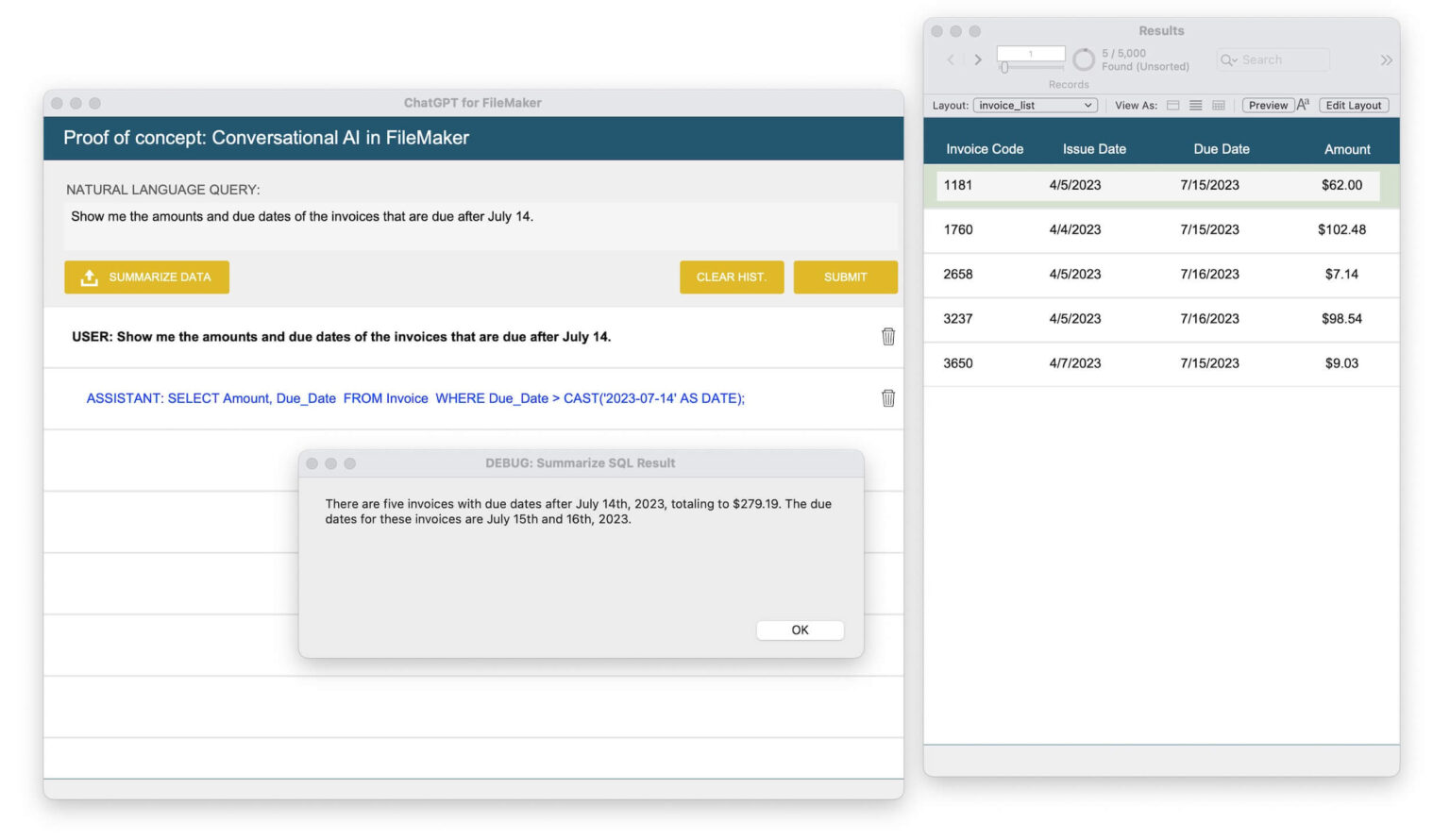1450x840 pixels.
Task: Switch to List view
Action: coord(1195,106)
